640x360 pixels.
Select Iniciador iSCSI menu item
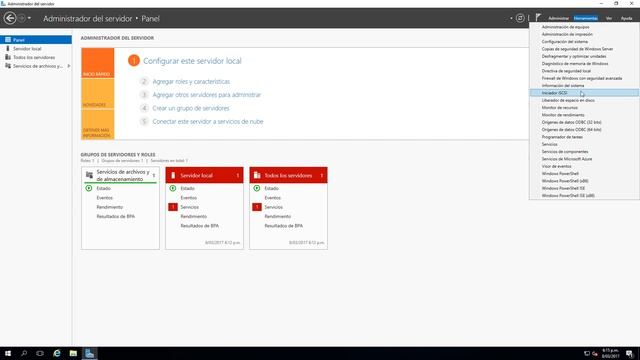[584, 93]
